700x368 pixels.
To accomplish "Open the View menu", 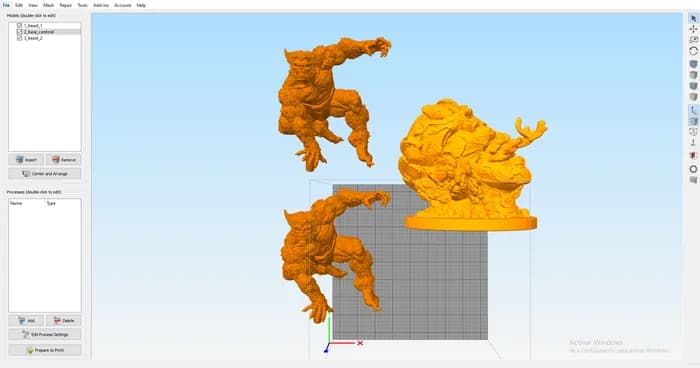I will pyautogui.click(x=33, y=5).
